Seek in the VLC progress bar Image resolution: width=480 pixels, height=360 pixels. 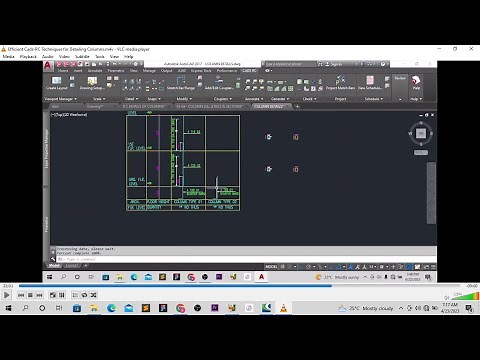coord(239,286)
